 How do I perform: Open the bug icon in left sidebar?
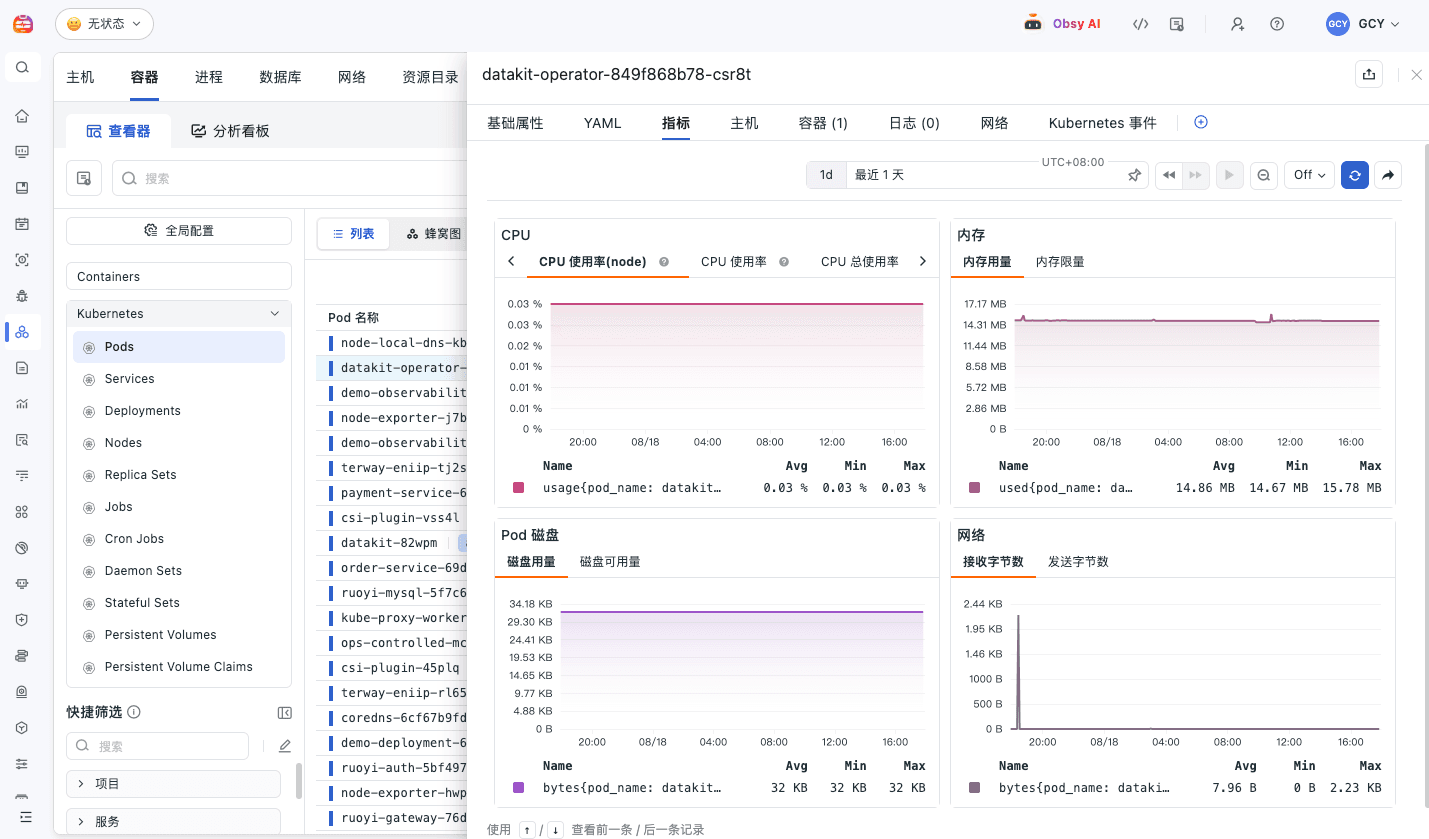(22, 296)
